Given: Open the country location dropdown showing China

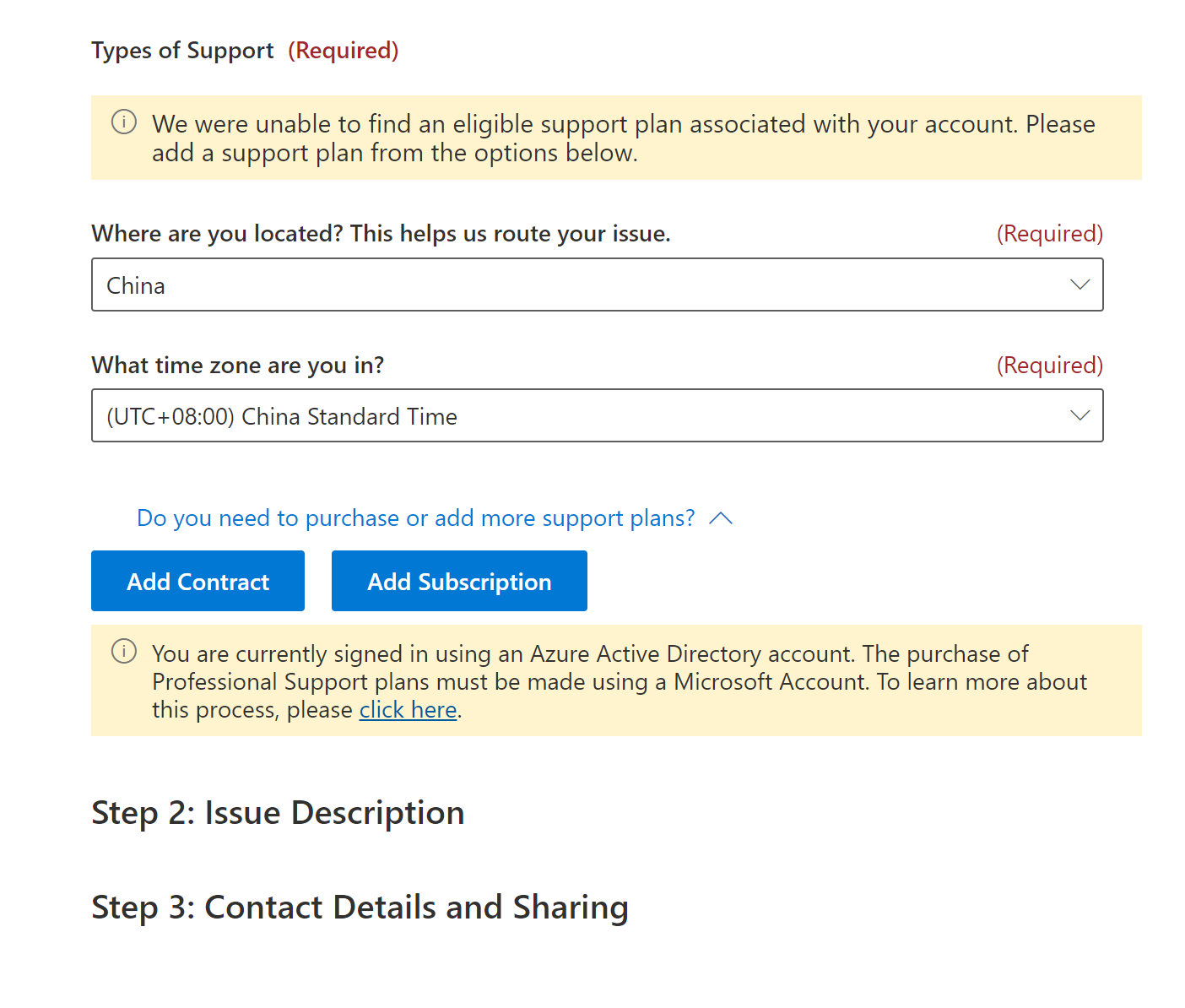Looking at the screenshot, I should click(597, 285).
